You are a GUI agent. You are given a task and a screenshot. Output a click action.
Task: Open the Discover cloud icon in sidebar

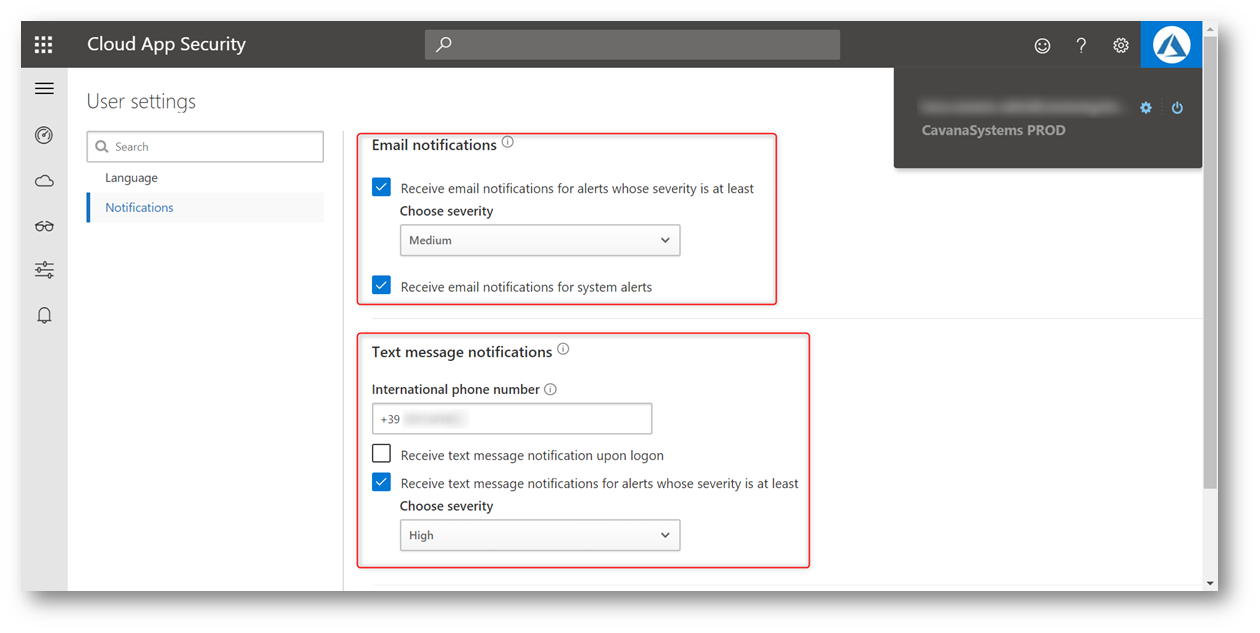pyautogui.click(x=44, y=181)
